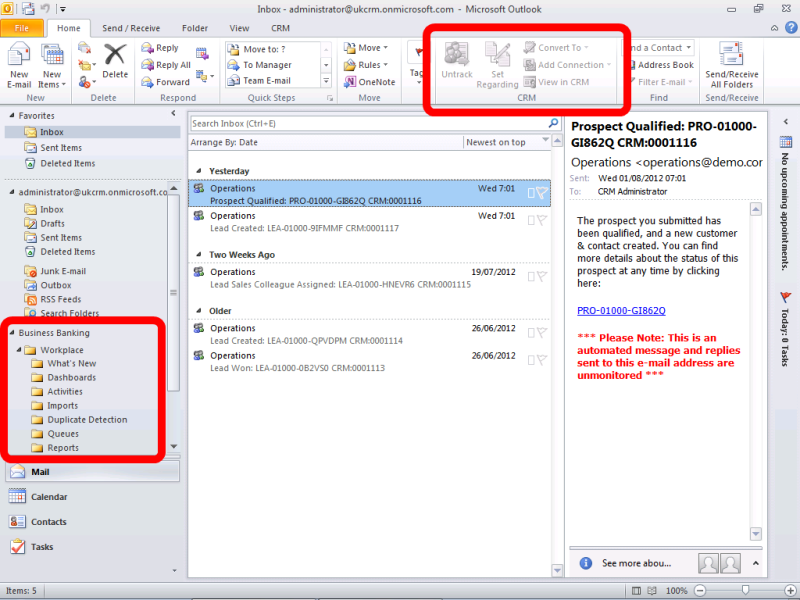The image size is (800, 600).
Task: Click in the Search Inbox field
Action: point(368,123)
